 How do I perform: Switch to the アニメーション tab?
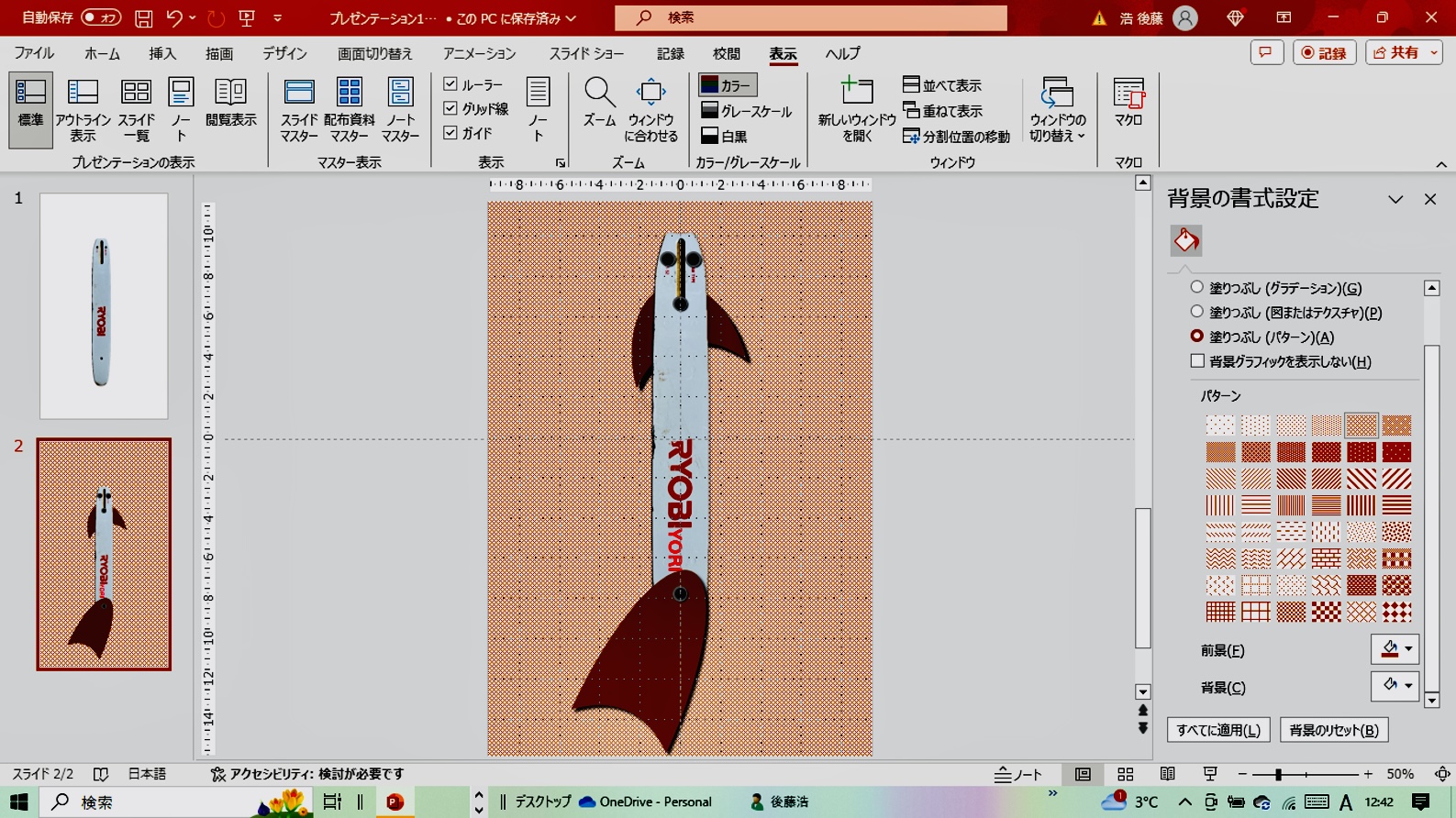479,53
